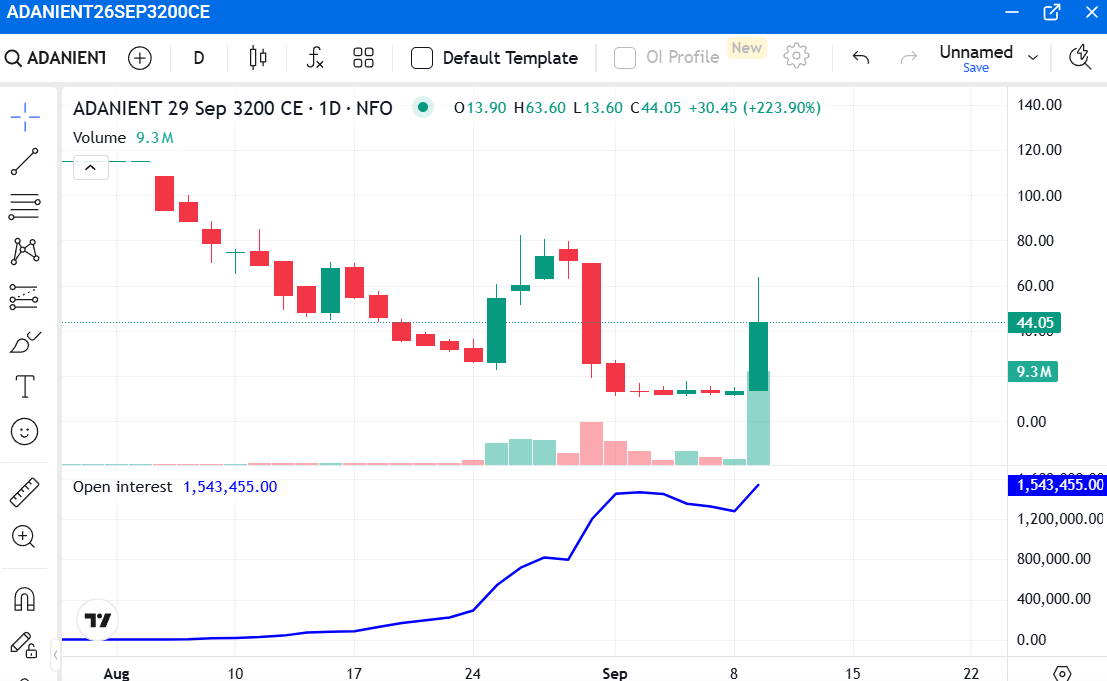This screenshot has width=1107, height=681.
Task: Select the Text annotation tool
Action: coord(25,387)
